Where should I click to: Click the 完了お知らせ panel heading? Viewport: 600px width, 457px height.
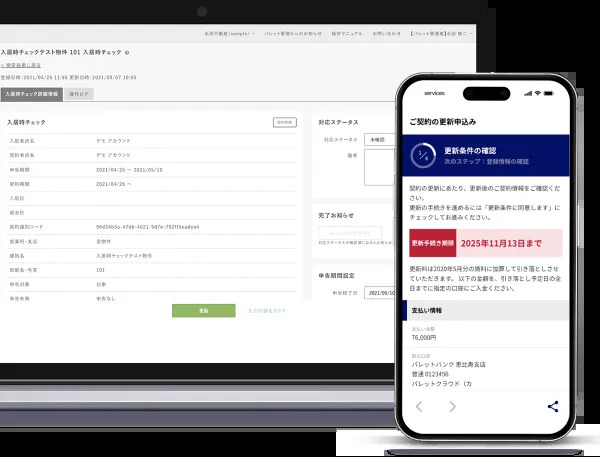coord(336,215)
